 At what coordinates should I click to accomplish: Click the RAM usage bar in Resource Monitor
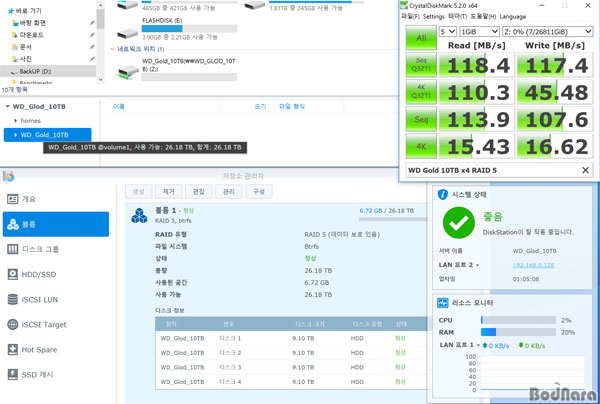(518, 332)
